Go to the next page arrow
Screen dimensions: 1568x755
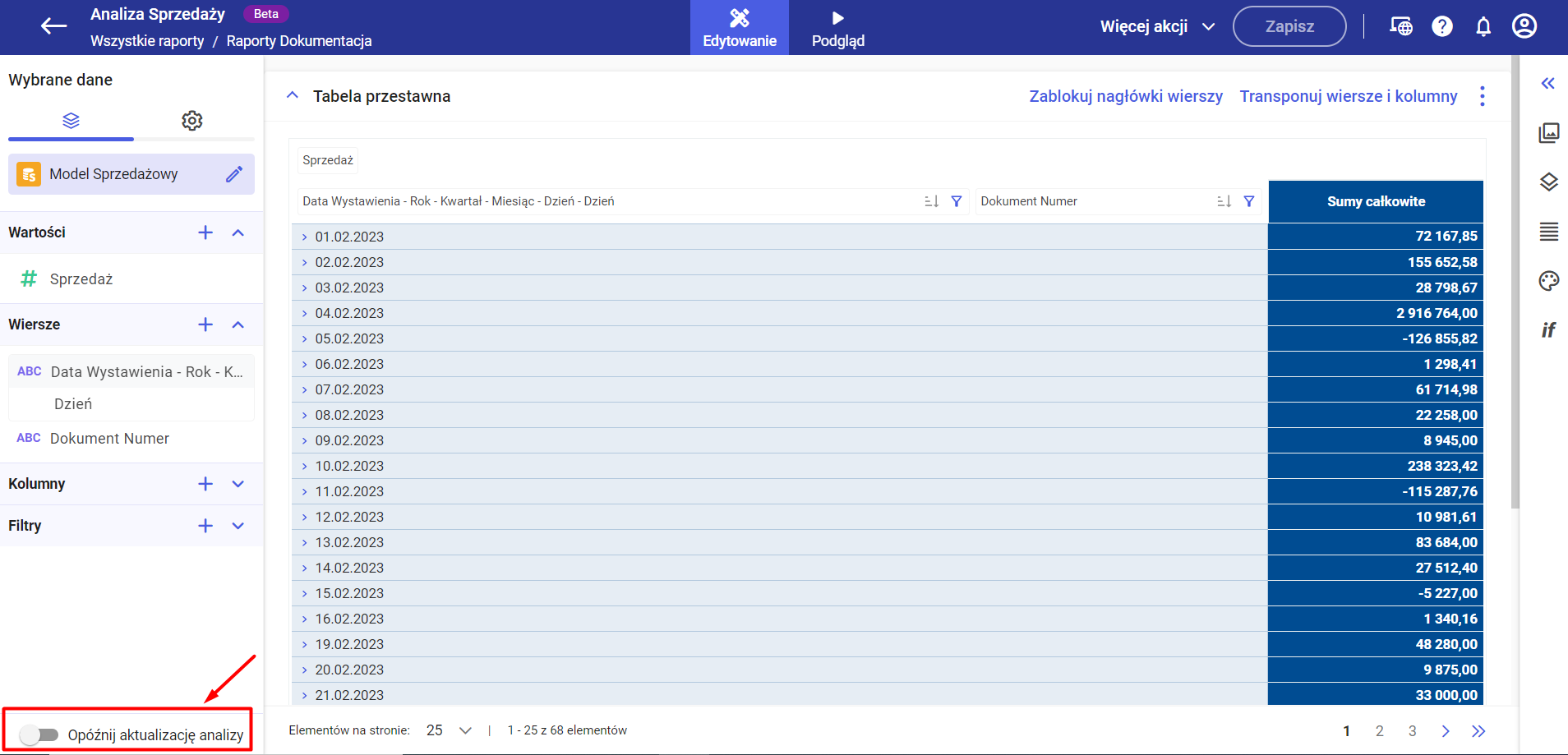pyautogui.click(x=1446, y=730)
